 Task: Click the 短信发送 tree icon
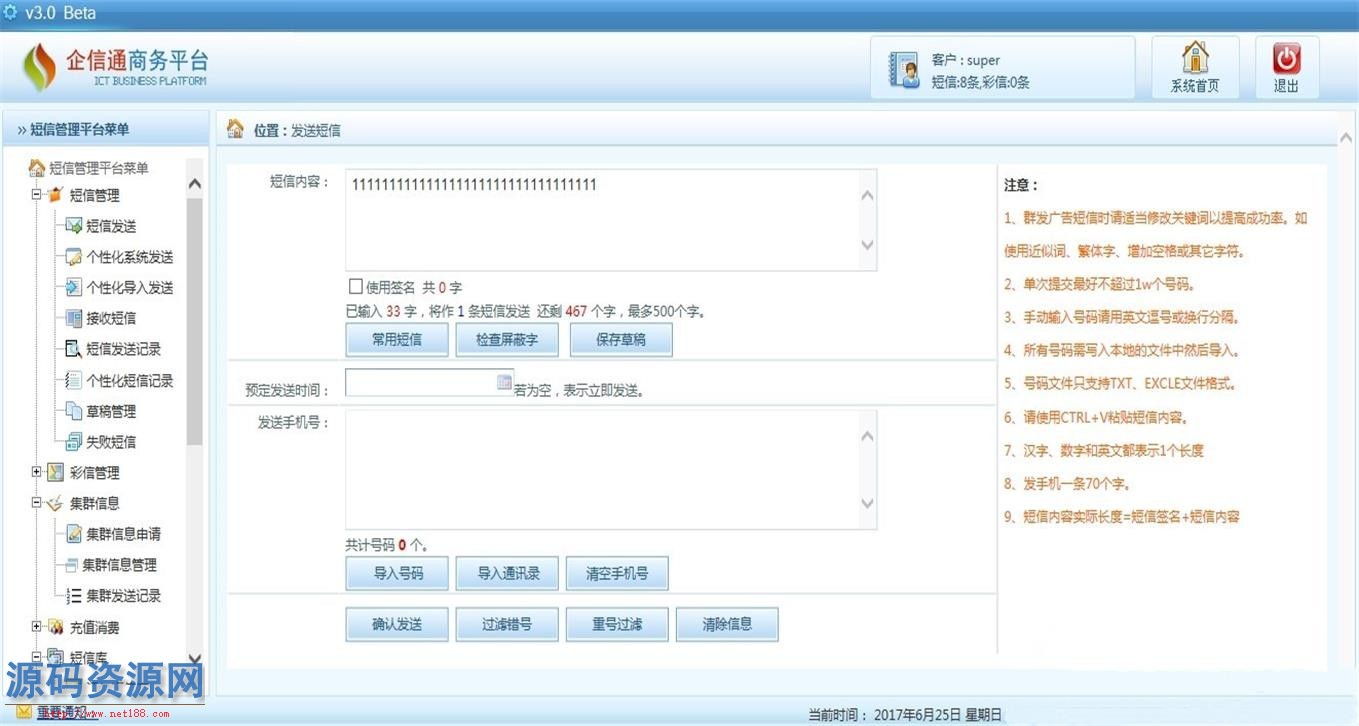click(74, 226)
